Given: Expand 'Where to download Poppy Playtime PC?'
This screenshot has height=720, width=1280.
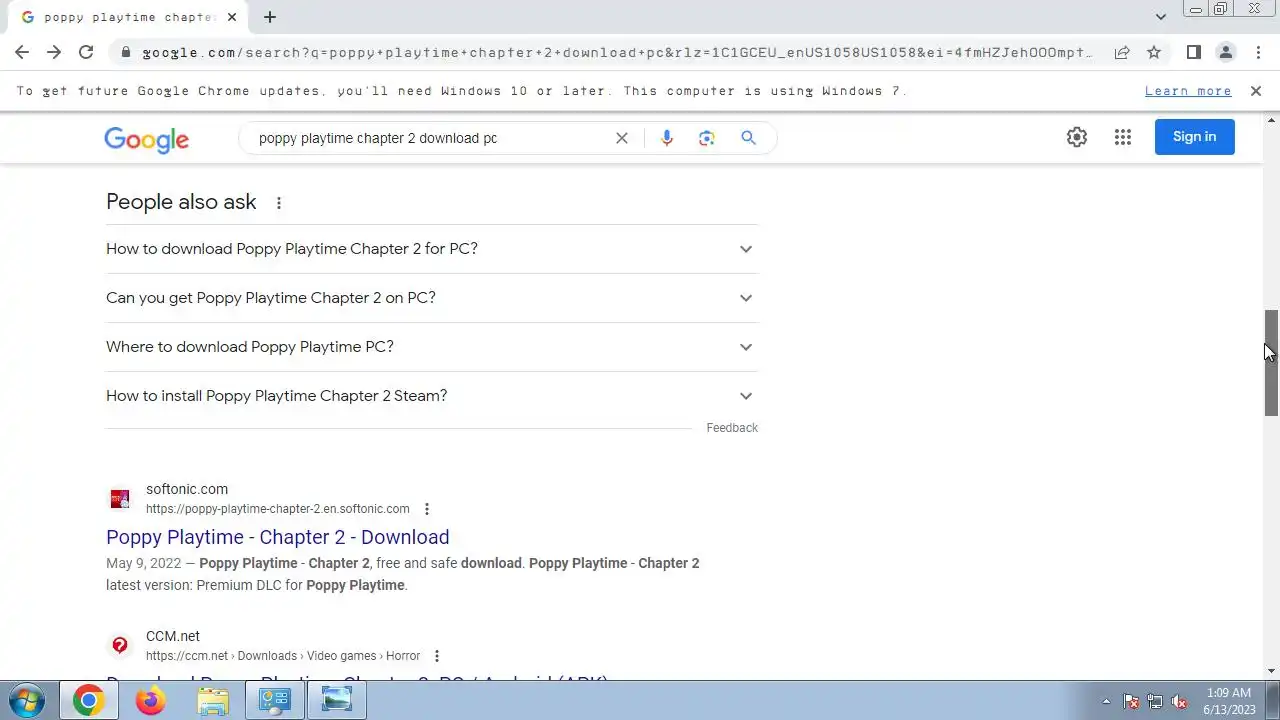Looking at the screenshot, I should click(x=432, y=347).
